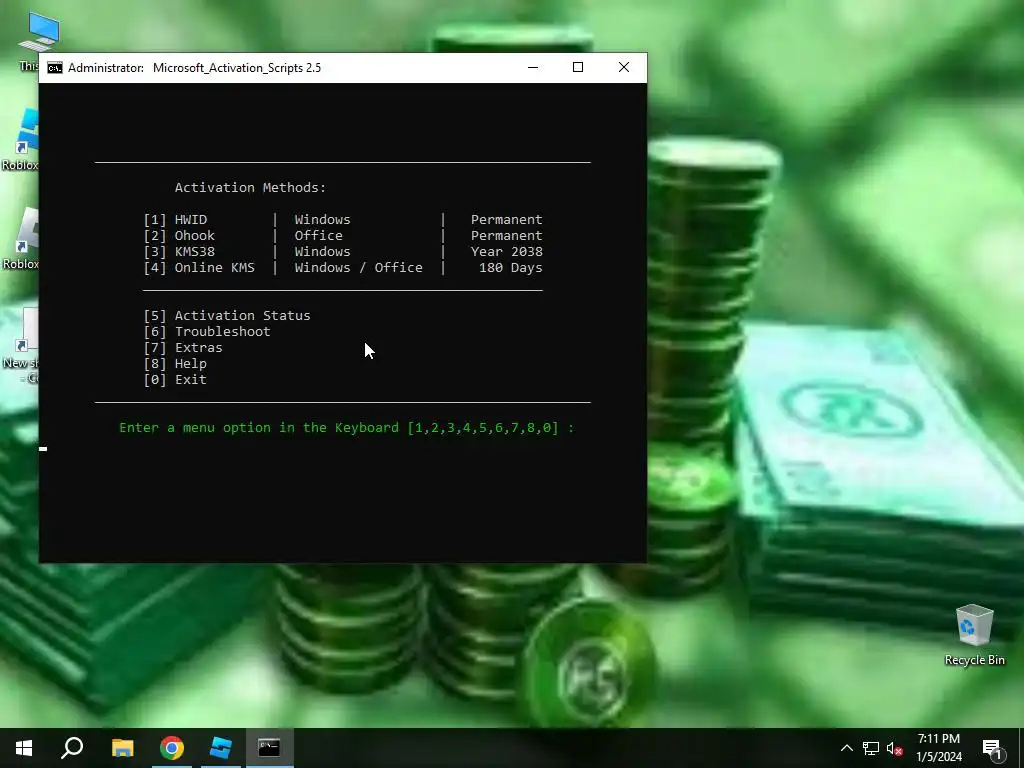Click the Extras entry
Screen dimensions: 1024x768
[183, 347]
